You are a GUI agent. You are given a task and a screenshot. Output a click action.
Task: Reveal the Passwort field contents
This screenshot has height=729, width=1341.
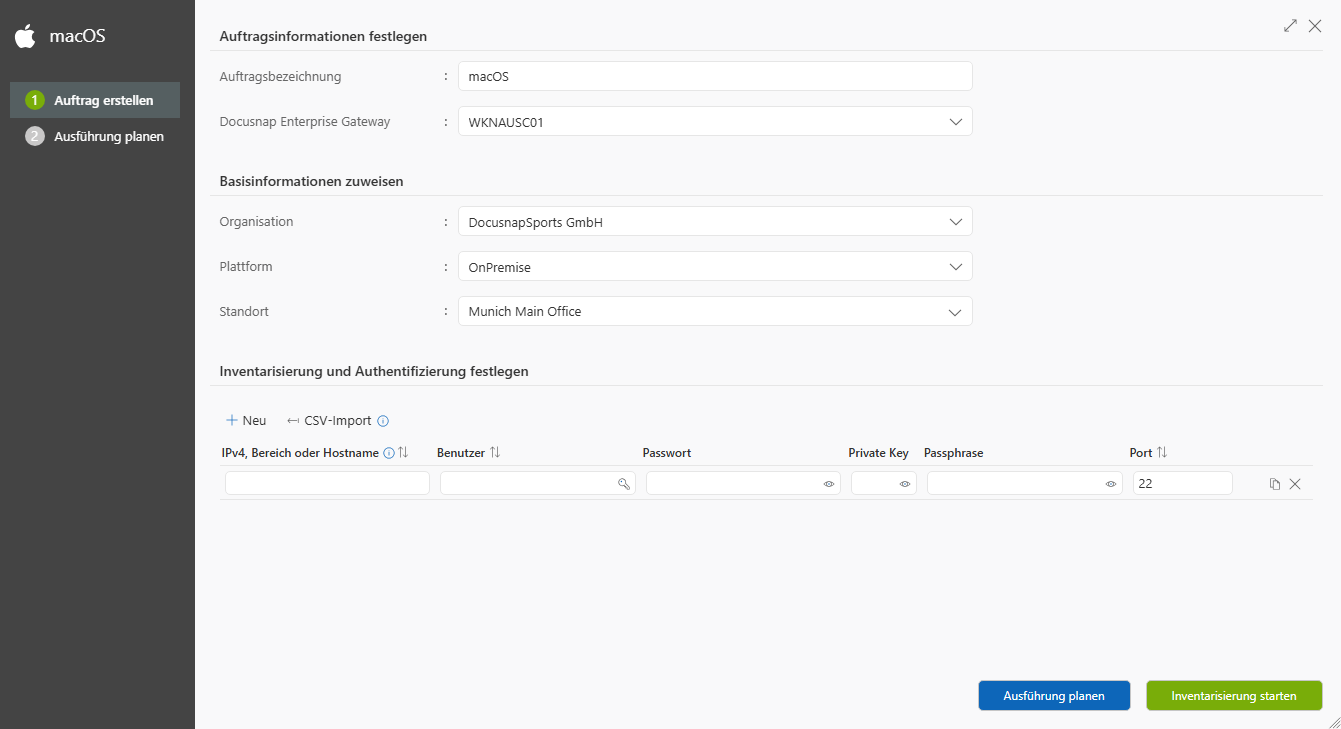pyautogui.click(x=829, y=484)
